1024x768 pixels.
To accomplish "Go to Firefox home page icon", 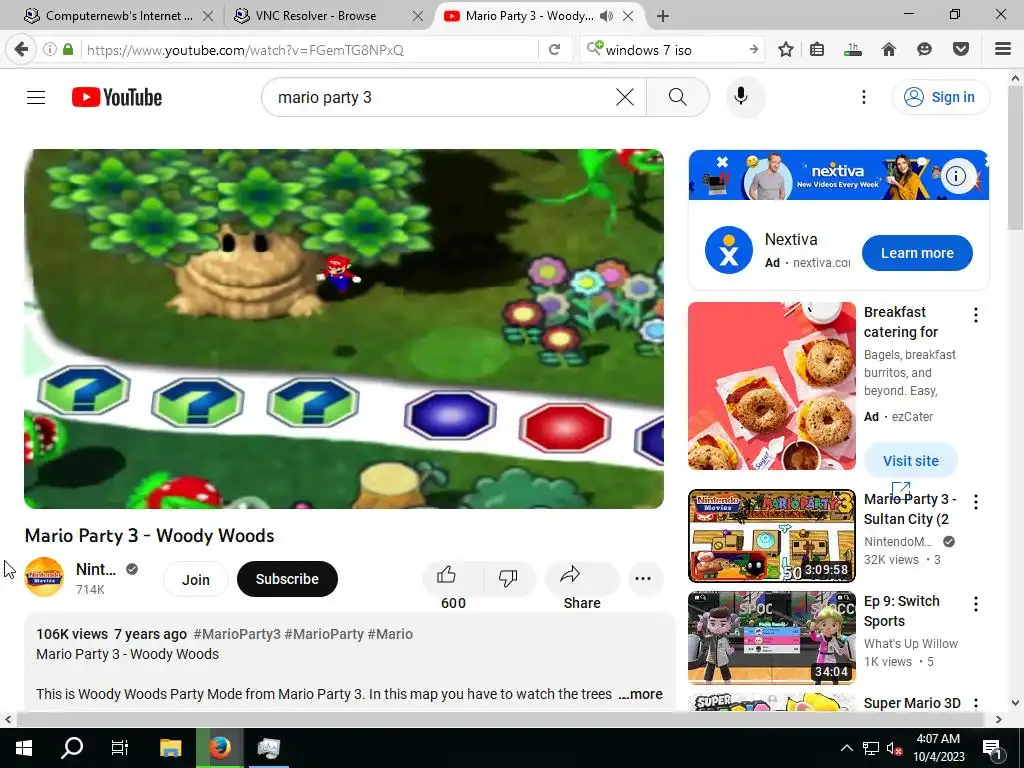I will pyautogui.click(x=889, y=50).
